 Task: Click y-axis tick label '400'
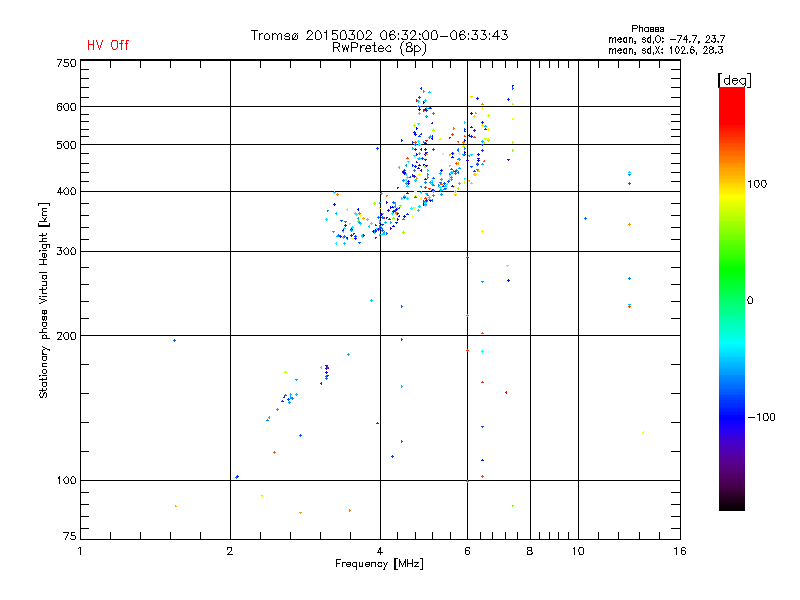pyautogui.click(x=66, y=192)
